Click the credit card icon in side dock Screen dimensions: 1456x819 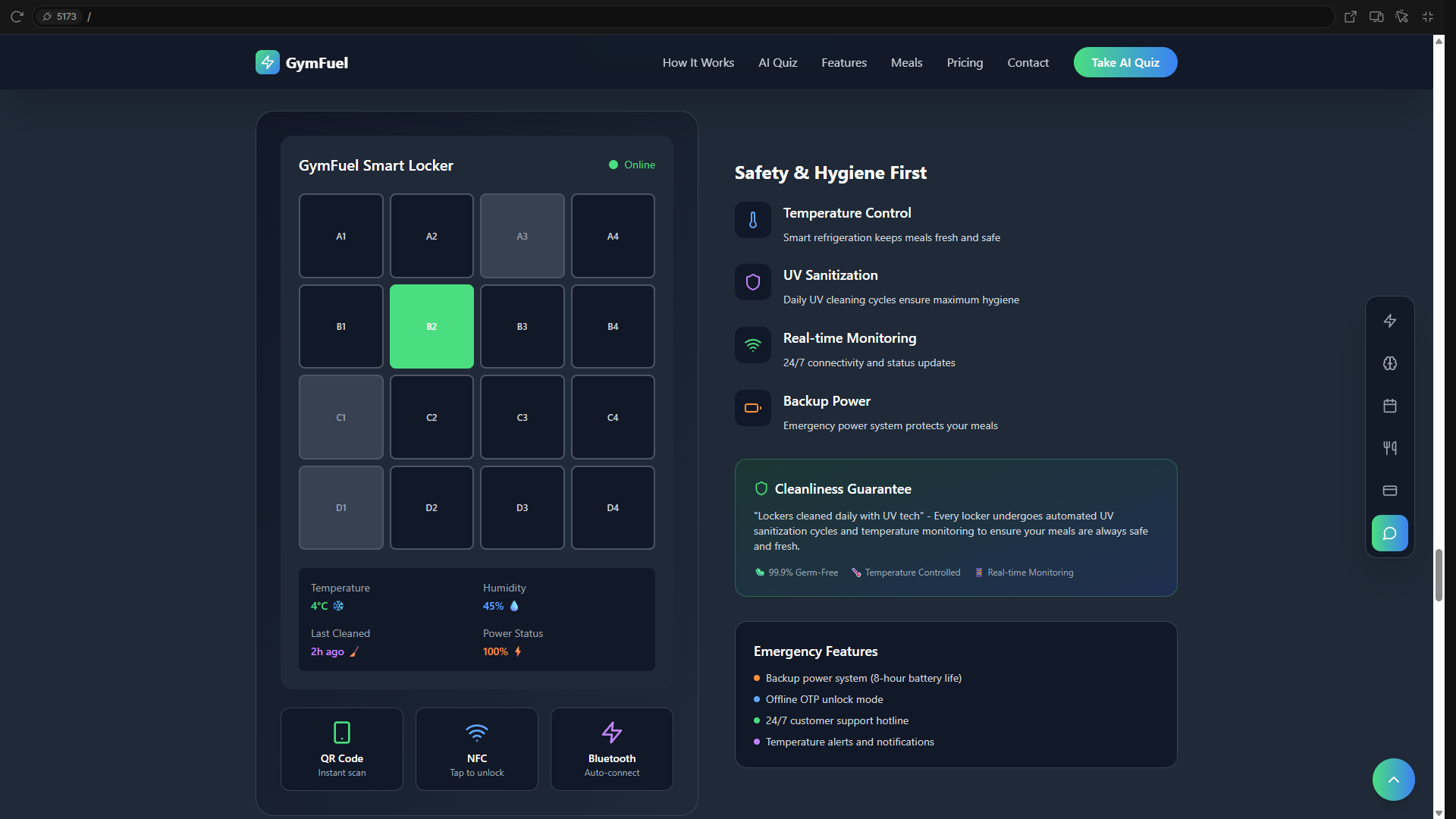pos(1389,491)
